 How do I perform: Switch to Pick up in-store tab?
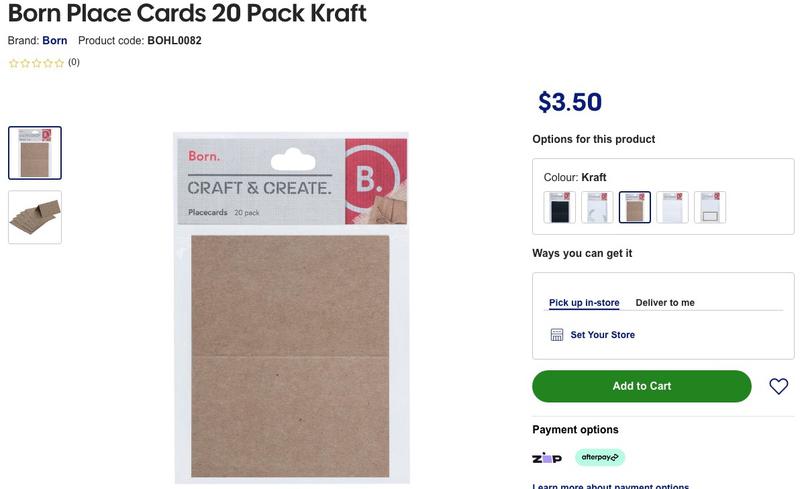[x=584, y=303]
